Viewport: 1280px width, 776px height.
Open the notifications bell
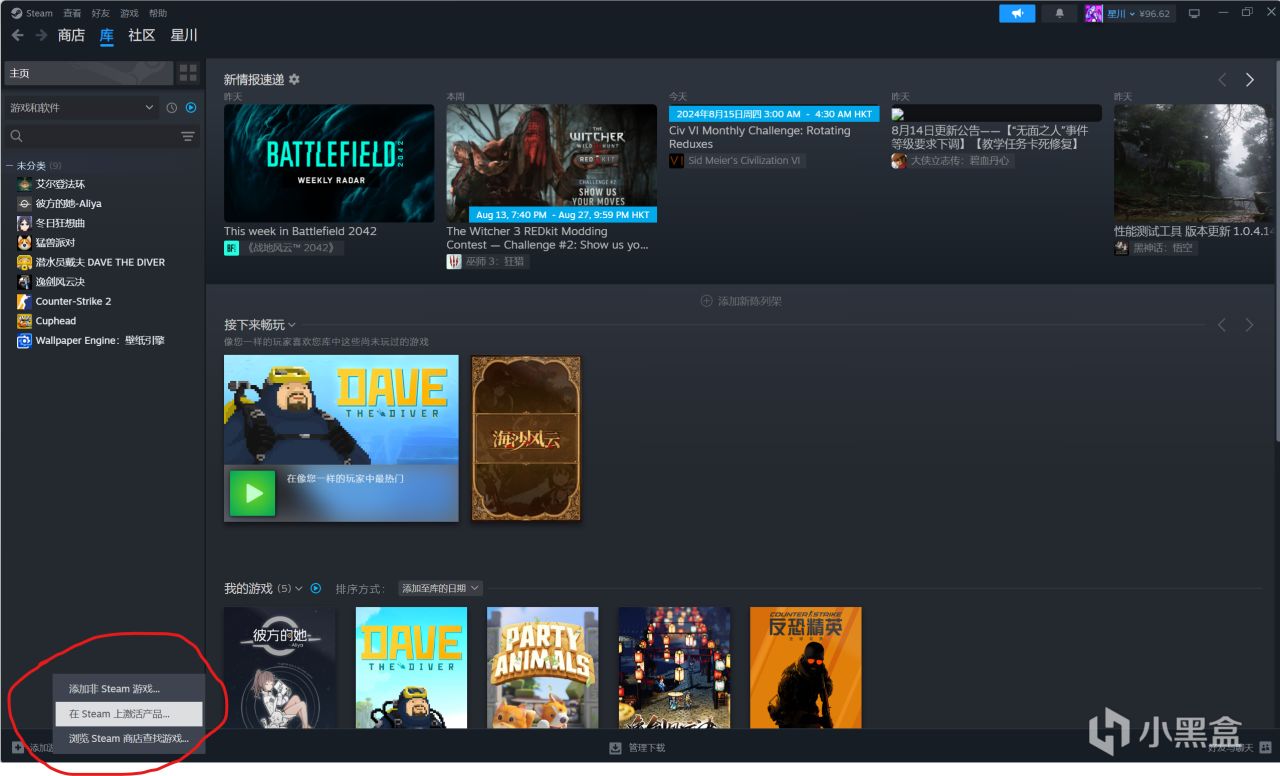(x=1059, y=13)
